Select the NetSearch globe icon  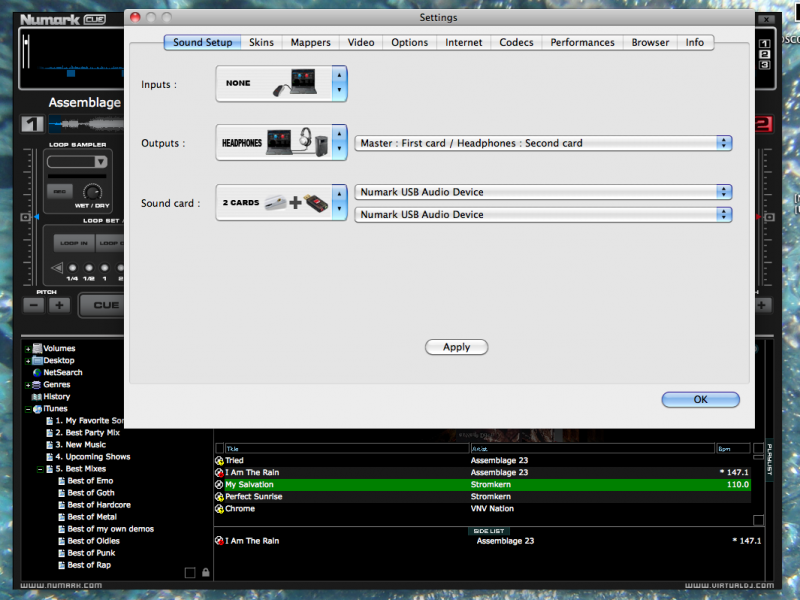click(x=36, y=373)
